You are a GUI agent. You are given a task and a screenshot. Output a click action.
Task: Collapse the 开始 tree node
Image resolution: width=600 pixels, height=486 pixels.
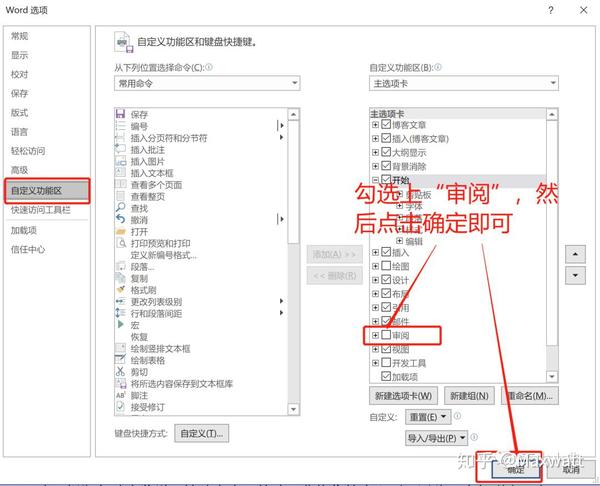click(375, 180)
